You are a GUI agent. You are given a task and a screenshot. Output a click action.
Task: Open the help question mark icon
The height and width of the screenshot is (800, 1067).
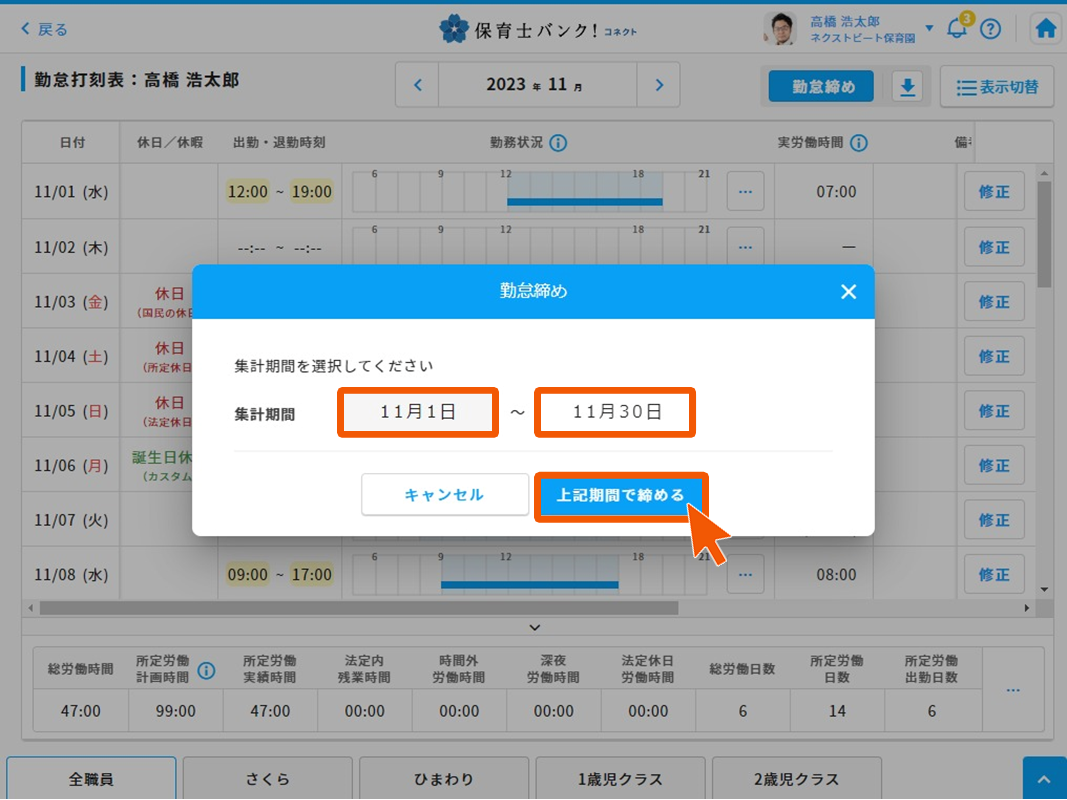(990, 29)
